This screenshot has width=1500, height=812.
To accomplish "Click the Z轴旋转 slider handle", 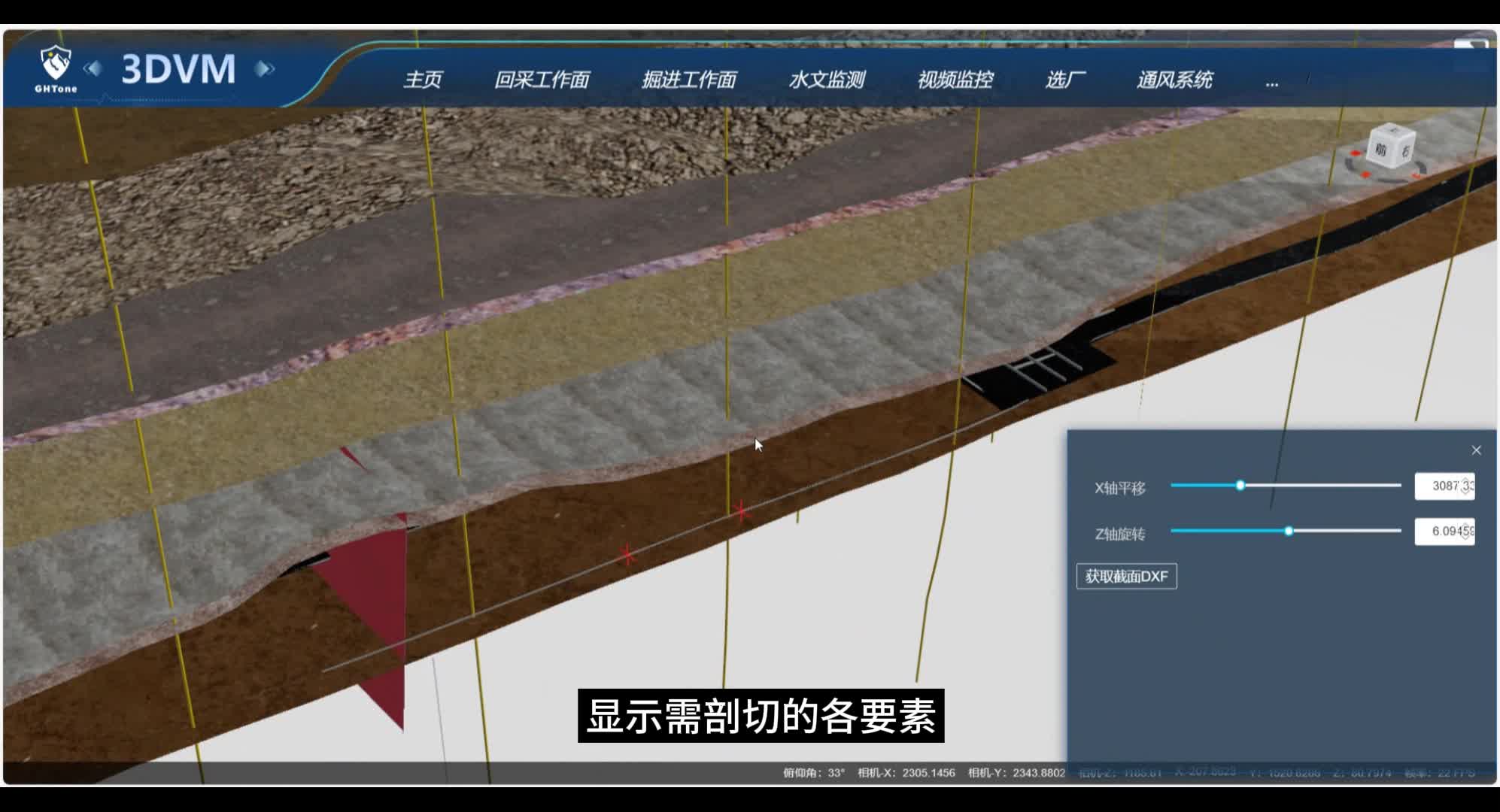I will coord(1289,531).
